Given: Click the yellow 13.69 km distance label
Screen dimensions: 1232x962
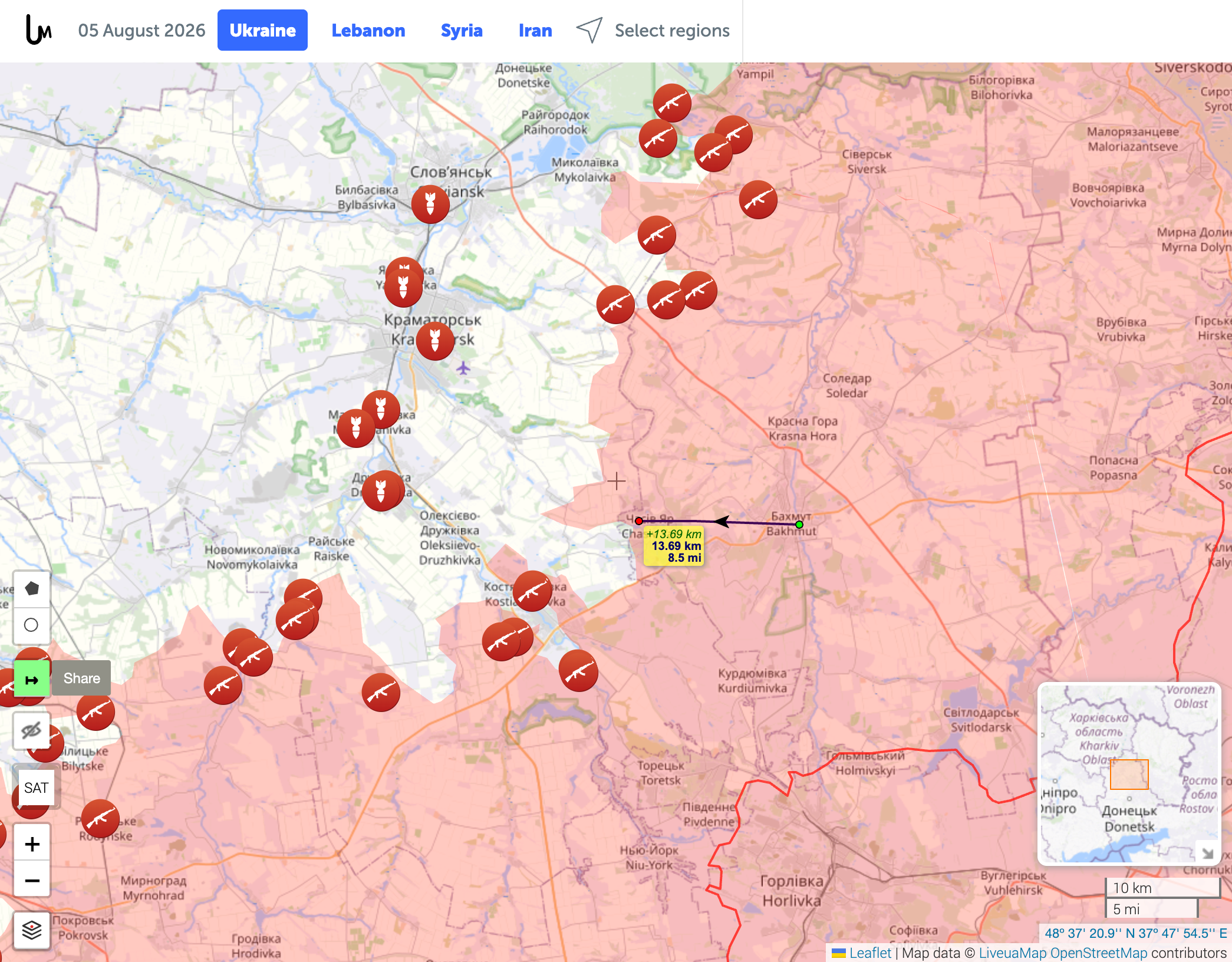Looking at the screenshot, I should [674, 545].
